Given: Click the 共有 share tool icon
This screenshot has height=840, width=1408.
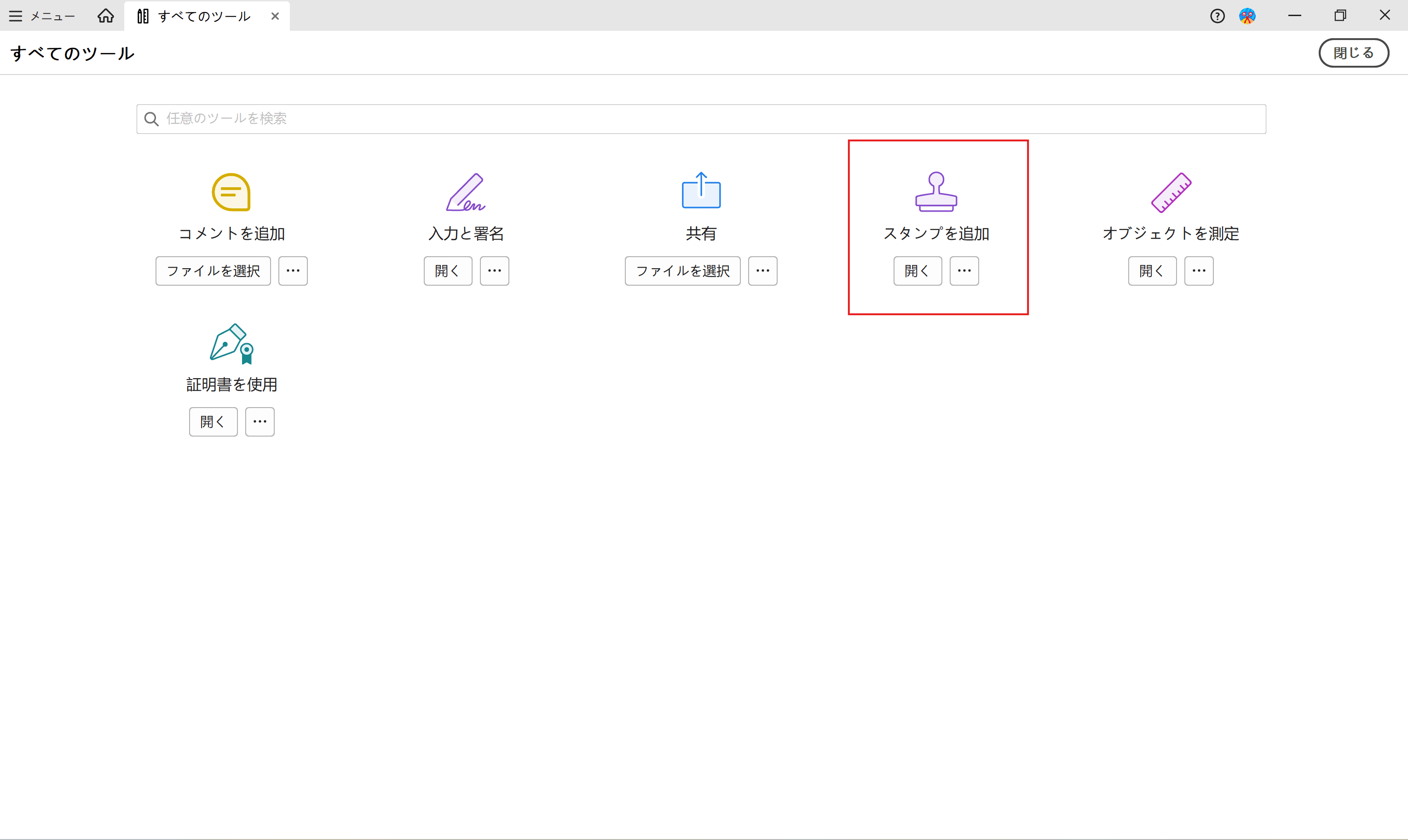Looking at the screenshot, I should point(700,192).
